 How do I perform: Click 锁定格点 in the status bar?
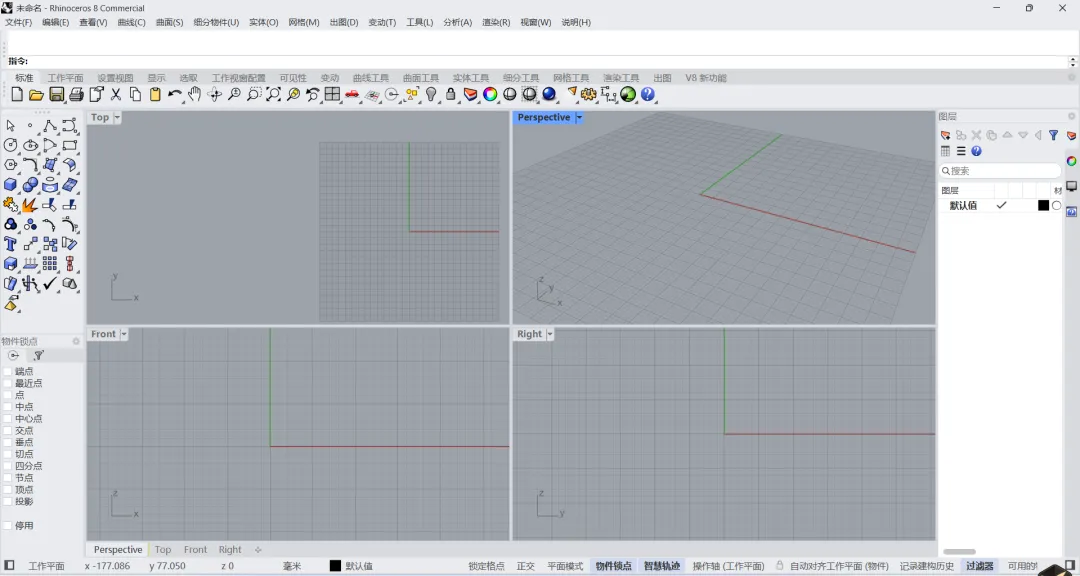coord(486,566)
